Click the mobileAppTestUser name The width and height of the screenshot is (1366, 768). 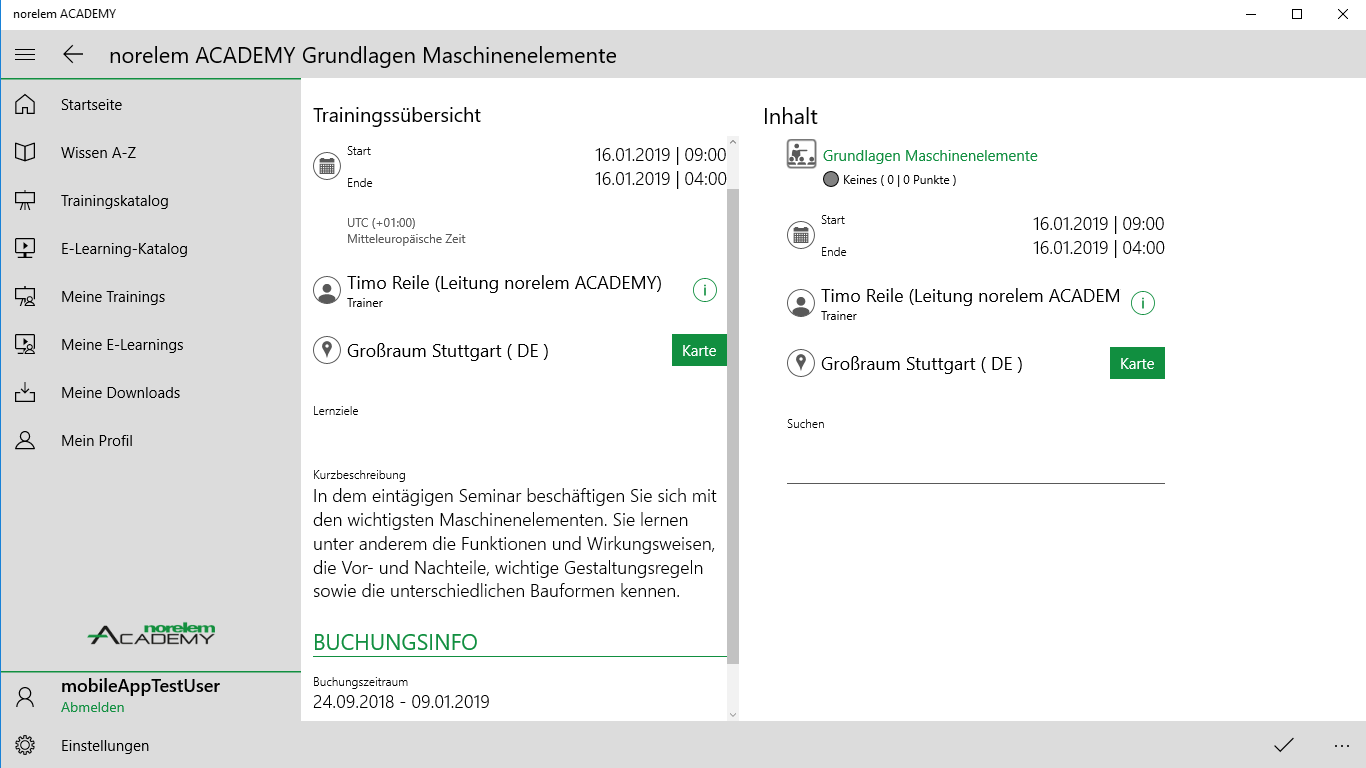pyautogui.click(x=140, y=686)
